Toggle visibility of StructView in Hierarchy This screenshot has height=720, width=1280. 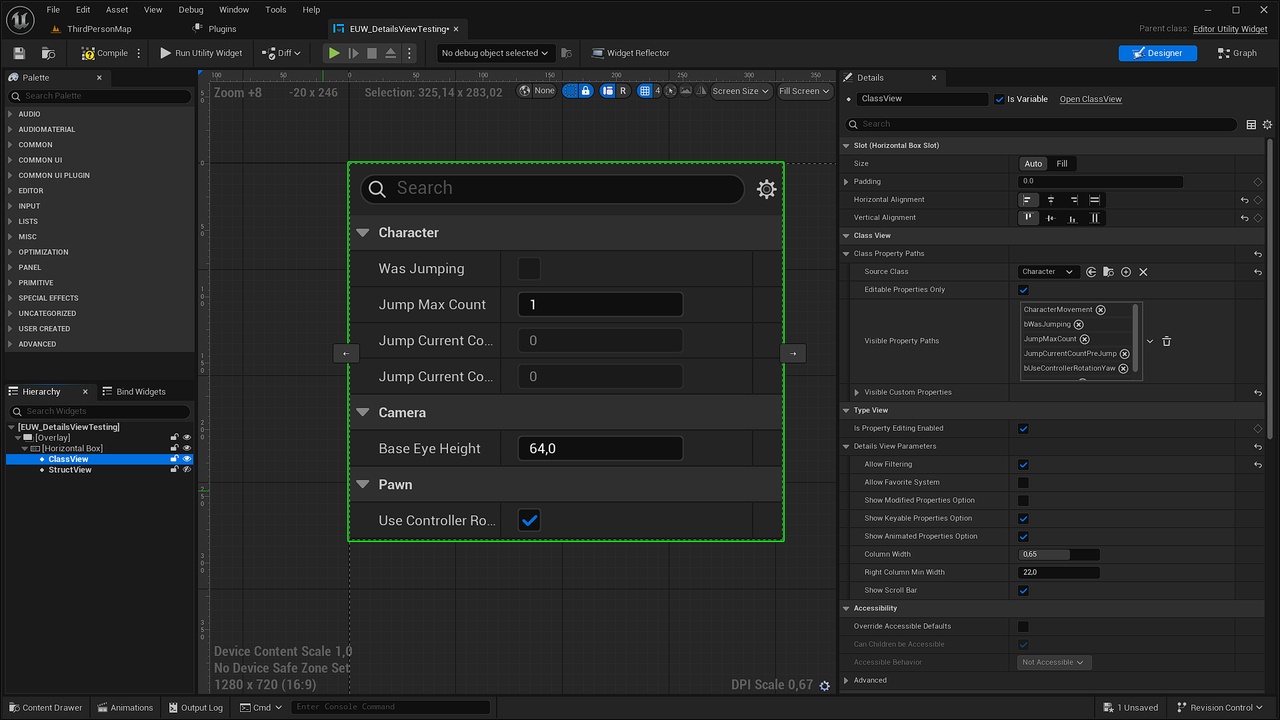187,470
